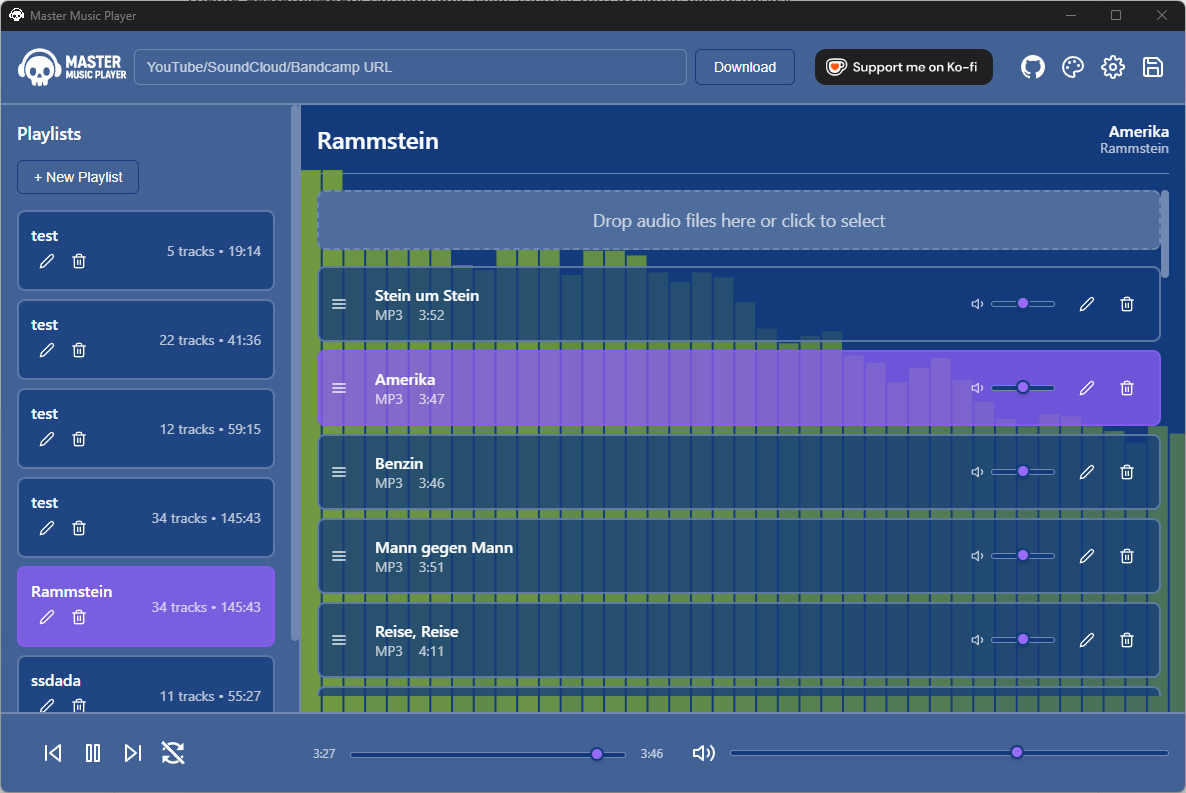Screen dimensions: 1186x793
Task: Rename the 22-track test playlist
Action: pos(47,350)
